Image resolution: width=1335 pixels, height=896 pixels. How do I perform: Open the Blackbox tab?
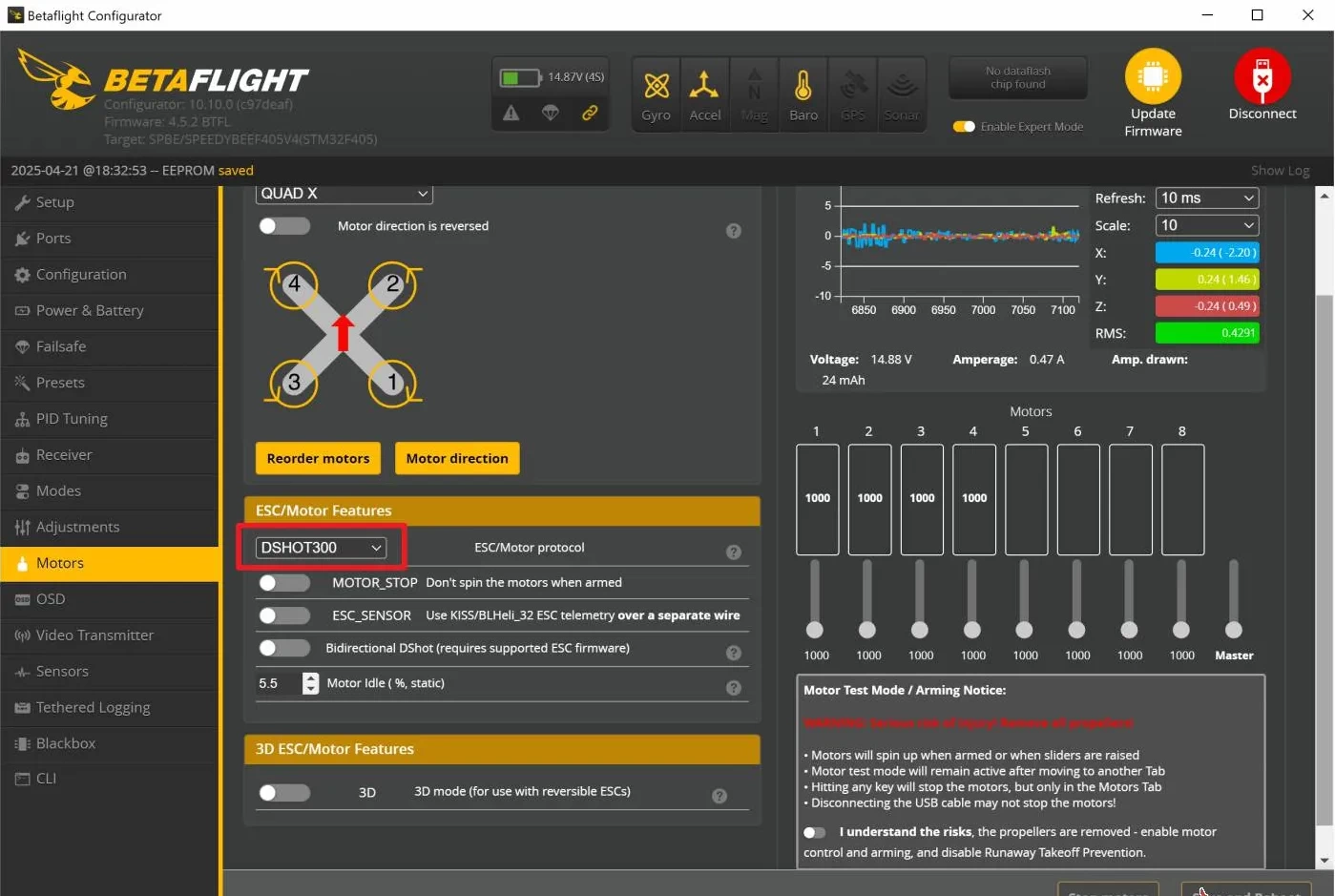pos(110,743)
